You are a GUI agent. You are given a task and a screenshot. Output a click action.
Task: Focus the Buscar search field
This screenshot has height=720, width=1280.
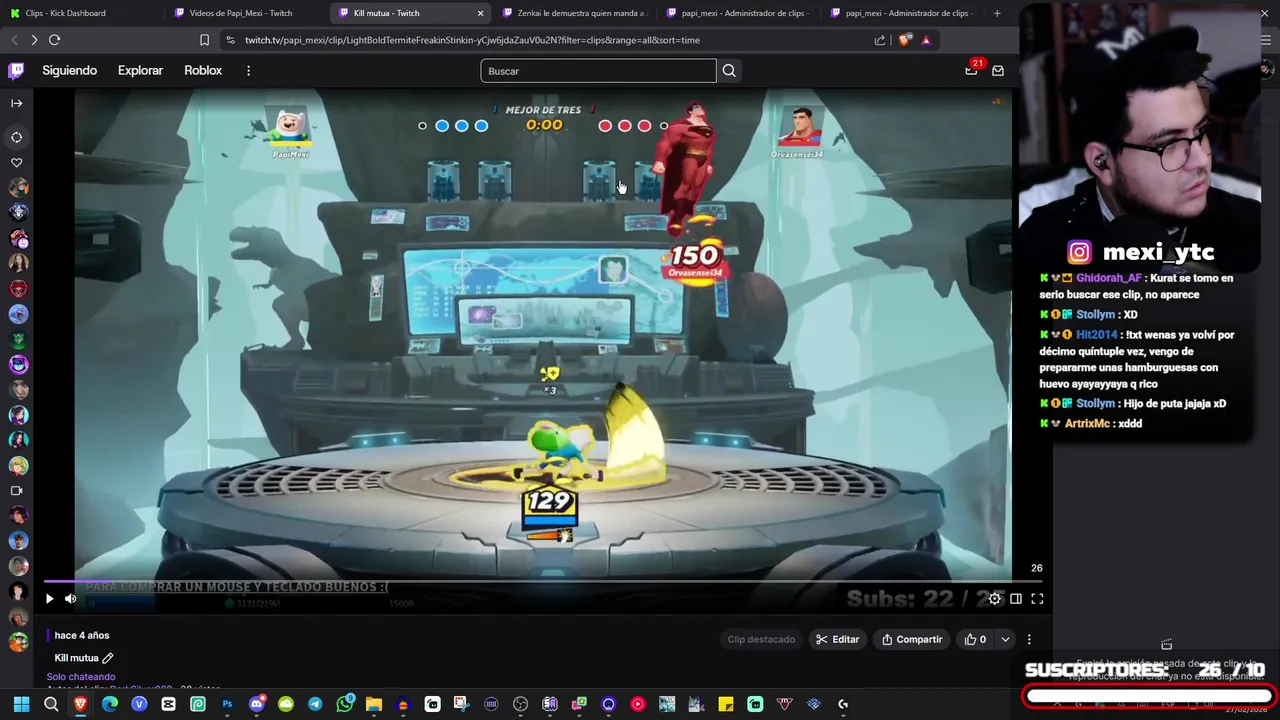pos(598,71)
